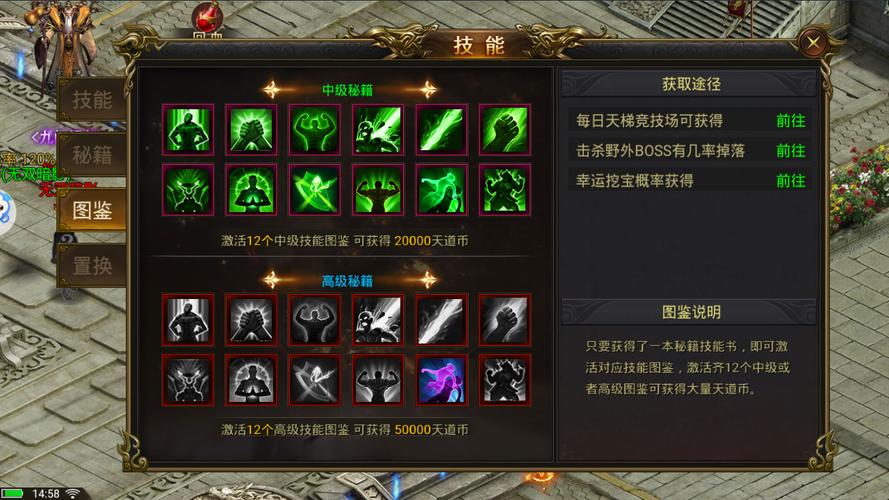Go to lucky treasure digging via 前往
Image resolution: width=889 pixels, height=500 pixels.
[790, 181]
